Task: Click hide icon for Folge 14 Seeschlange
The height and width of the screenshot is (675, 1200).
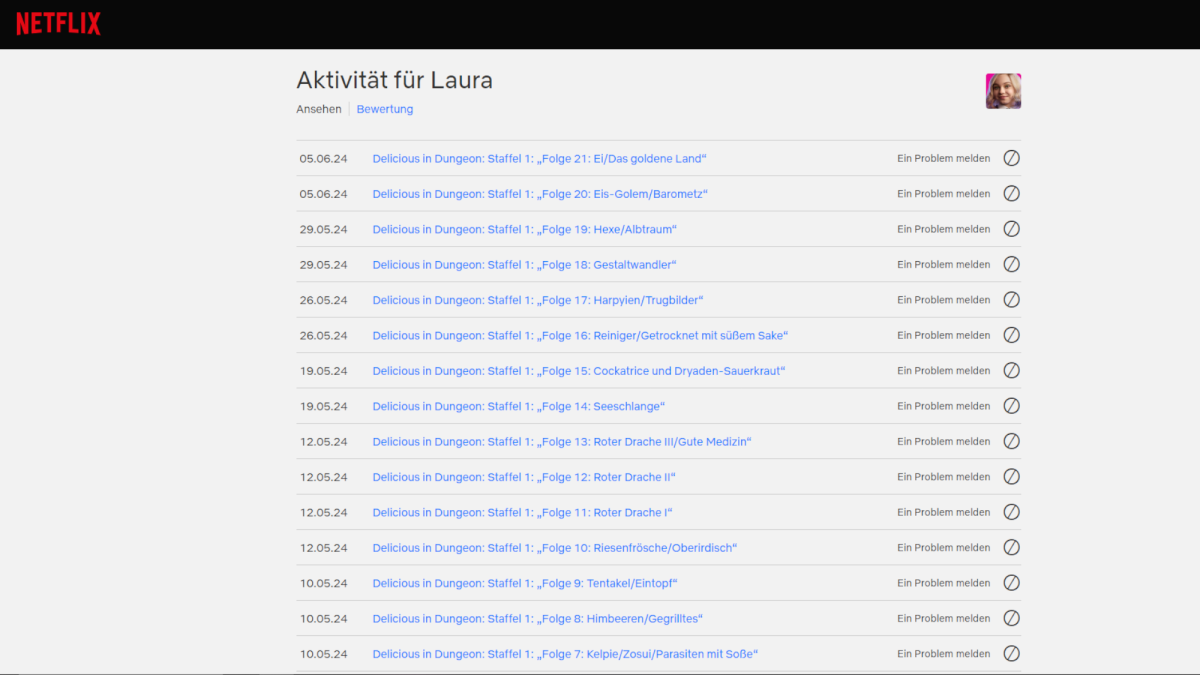Action: tap(1011, 406)
